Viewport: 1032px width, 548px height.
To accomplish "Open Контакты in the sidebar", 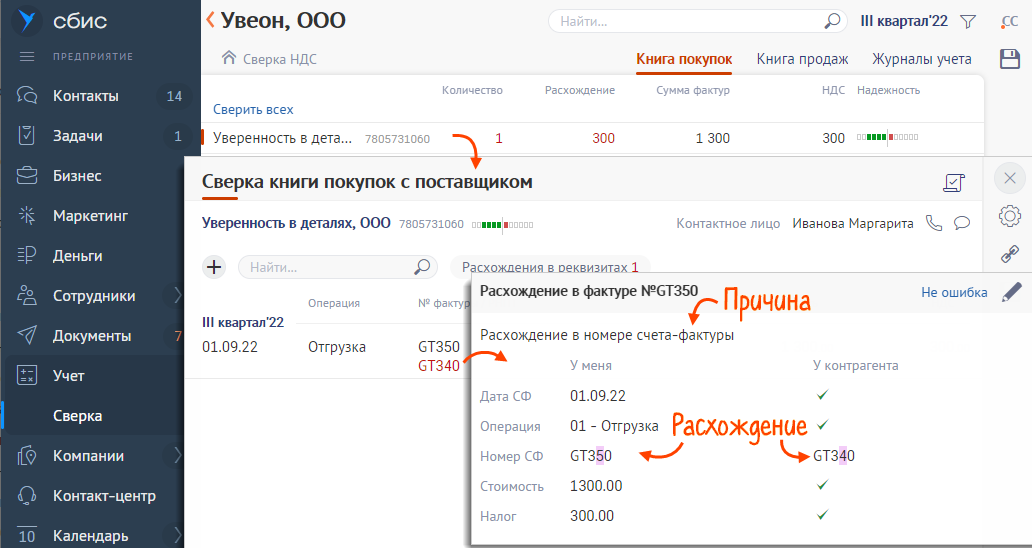I will 86,96.
